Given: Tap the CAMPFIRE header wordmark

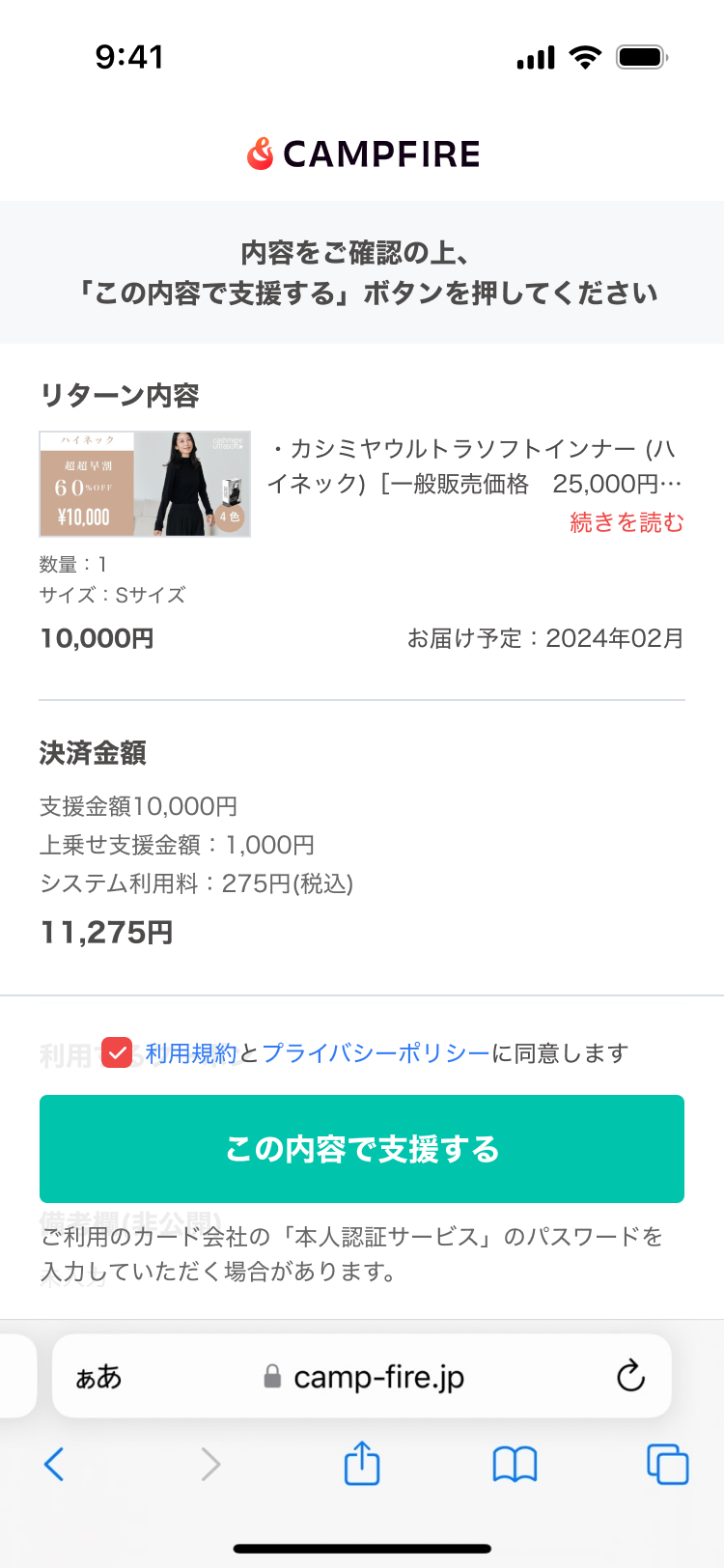Looking at the screenshot, I should 381,154.
